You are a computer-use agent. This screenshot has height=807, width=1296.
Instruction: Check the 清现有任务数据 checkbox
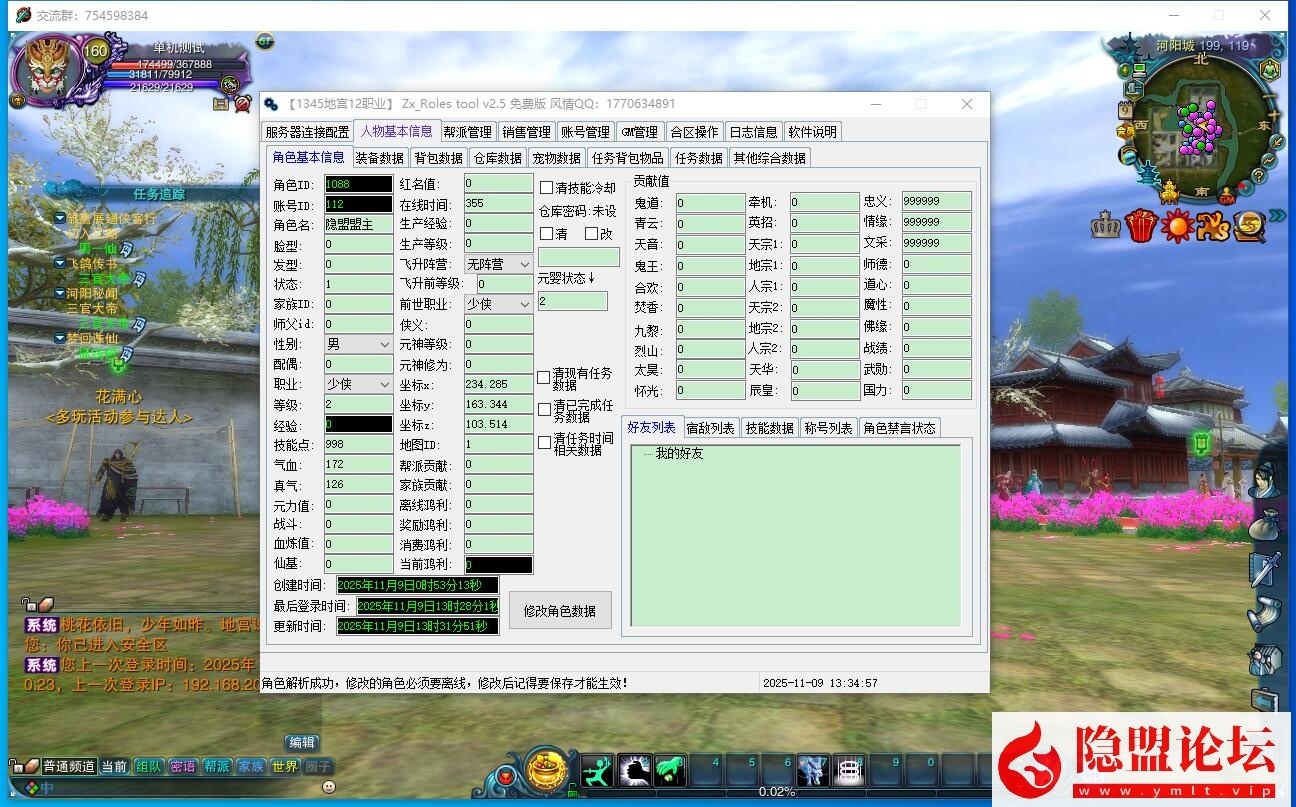[544, 378]
